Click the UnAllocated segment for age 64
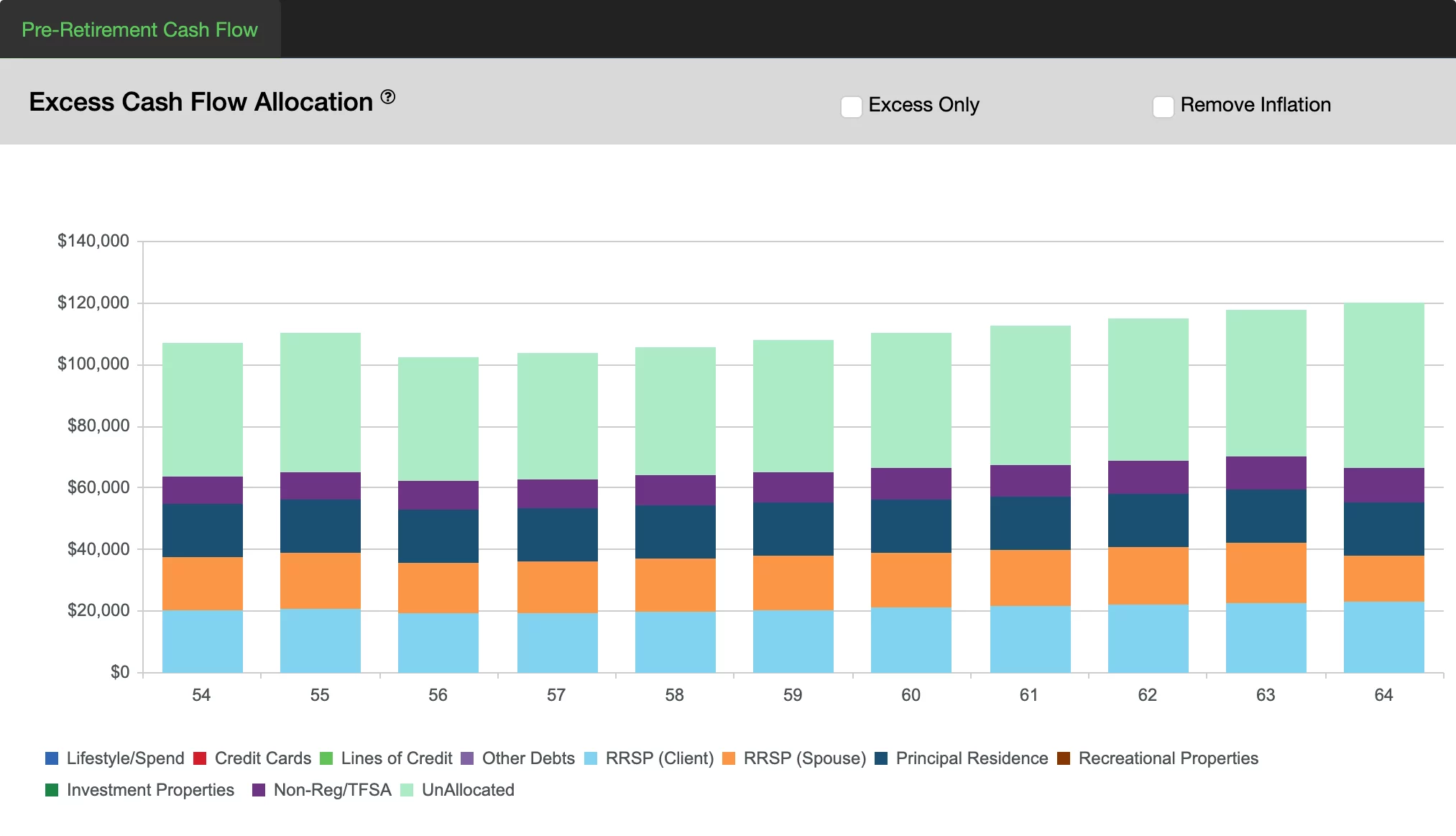Image resolution: width=1456 pixels, height=836 pixels. click(1383, 385)
